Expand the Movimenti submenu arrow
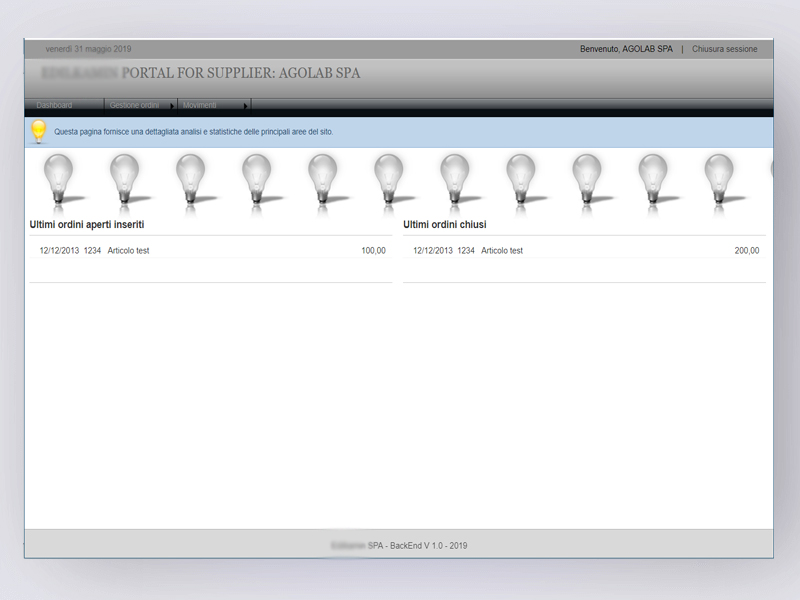Image resolution: width=800 pixels, height=600 pixels. pos(245,106)
